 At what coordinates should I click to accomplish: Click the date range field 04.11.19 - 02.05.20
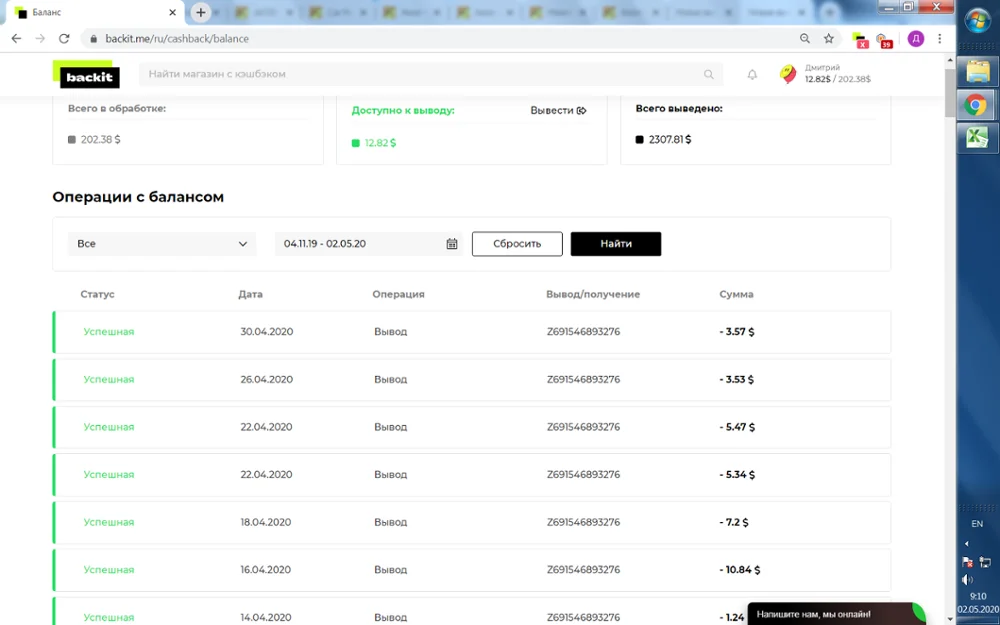[369, 244]
